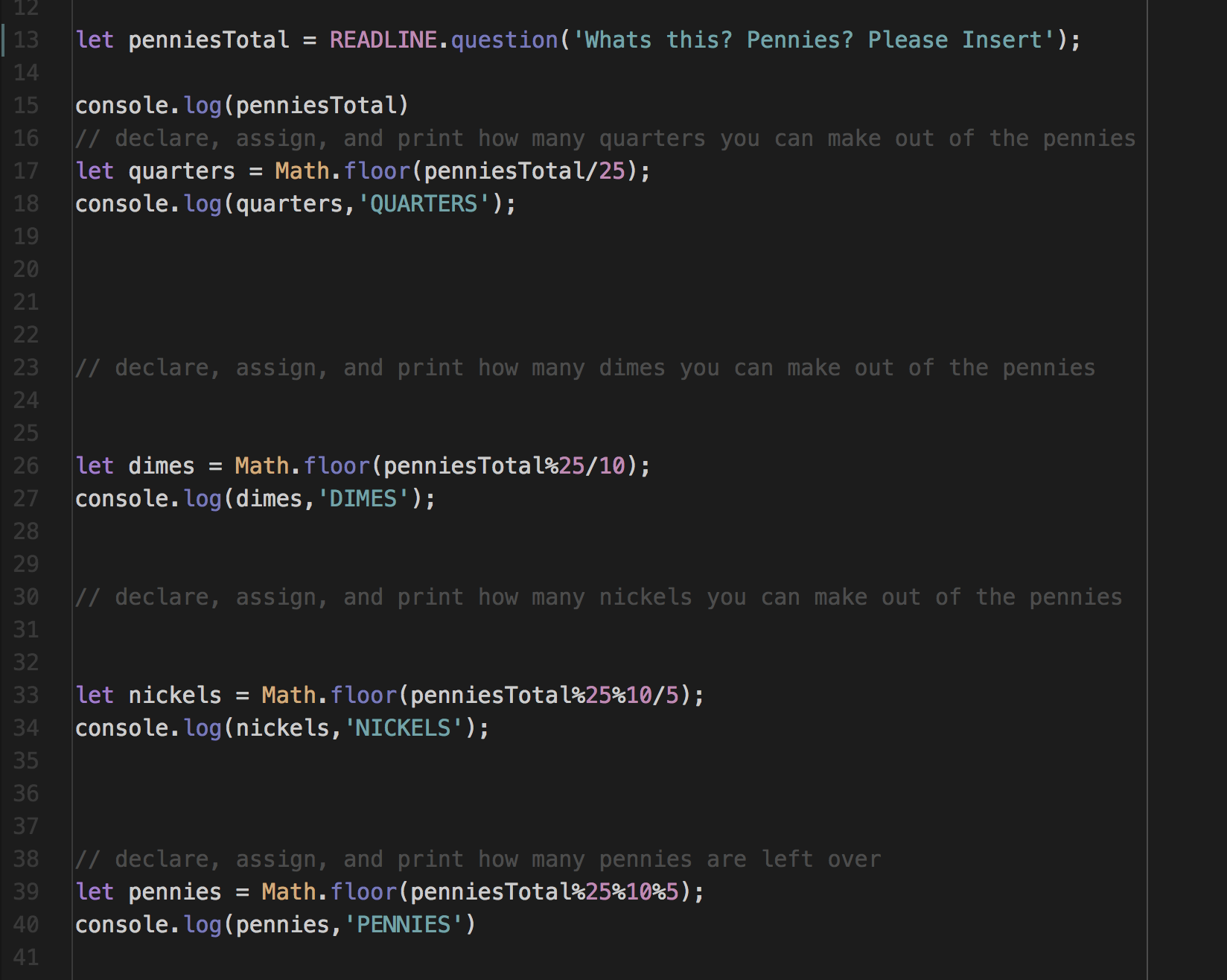Click the nickels comment on line 30

pyautogui.click(x=598, y=596)
